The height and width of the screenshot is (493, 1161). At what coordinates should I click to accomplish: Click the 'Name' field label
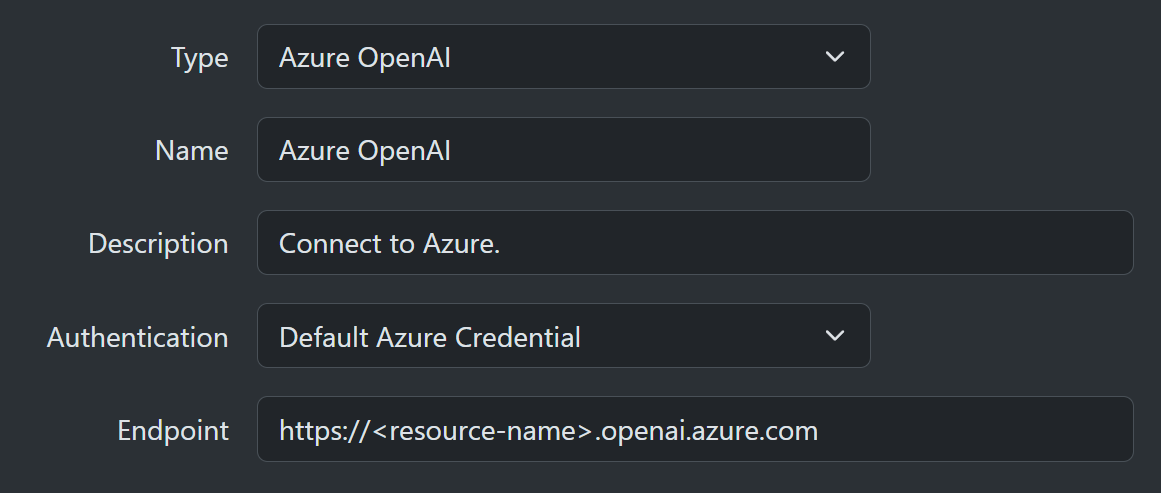pyautogui.click(x=191, y=151)
